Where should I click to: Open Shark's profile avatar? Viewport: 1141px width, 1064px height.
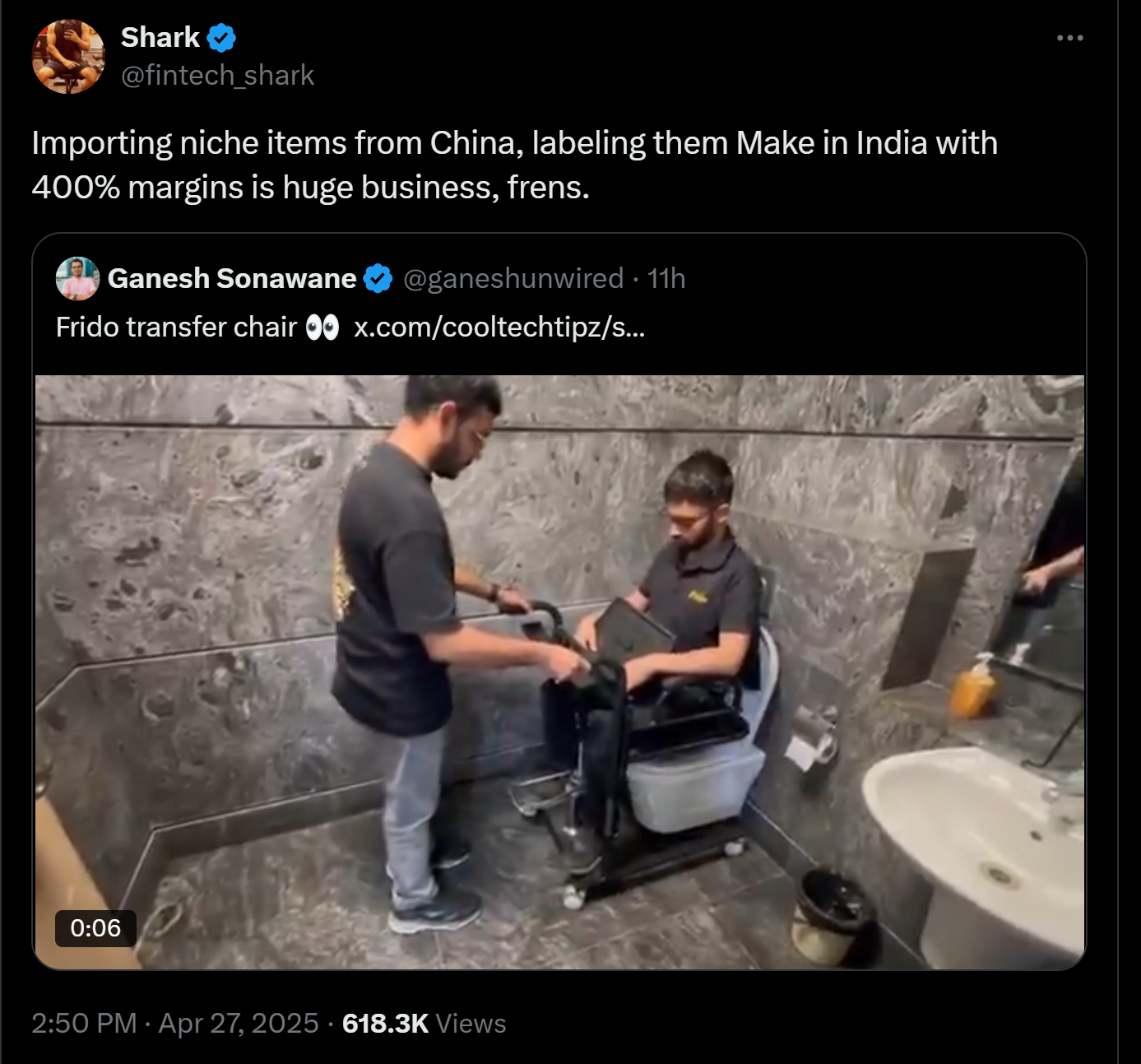(x=68, y=57)
